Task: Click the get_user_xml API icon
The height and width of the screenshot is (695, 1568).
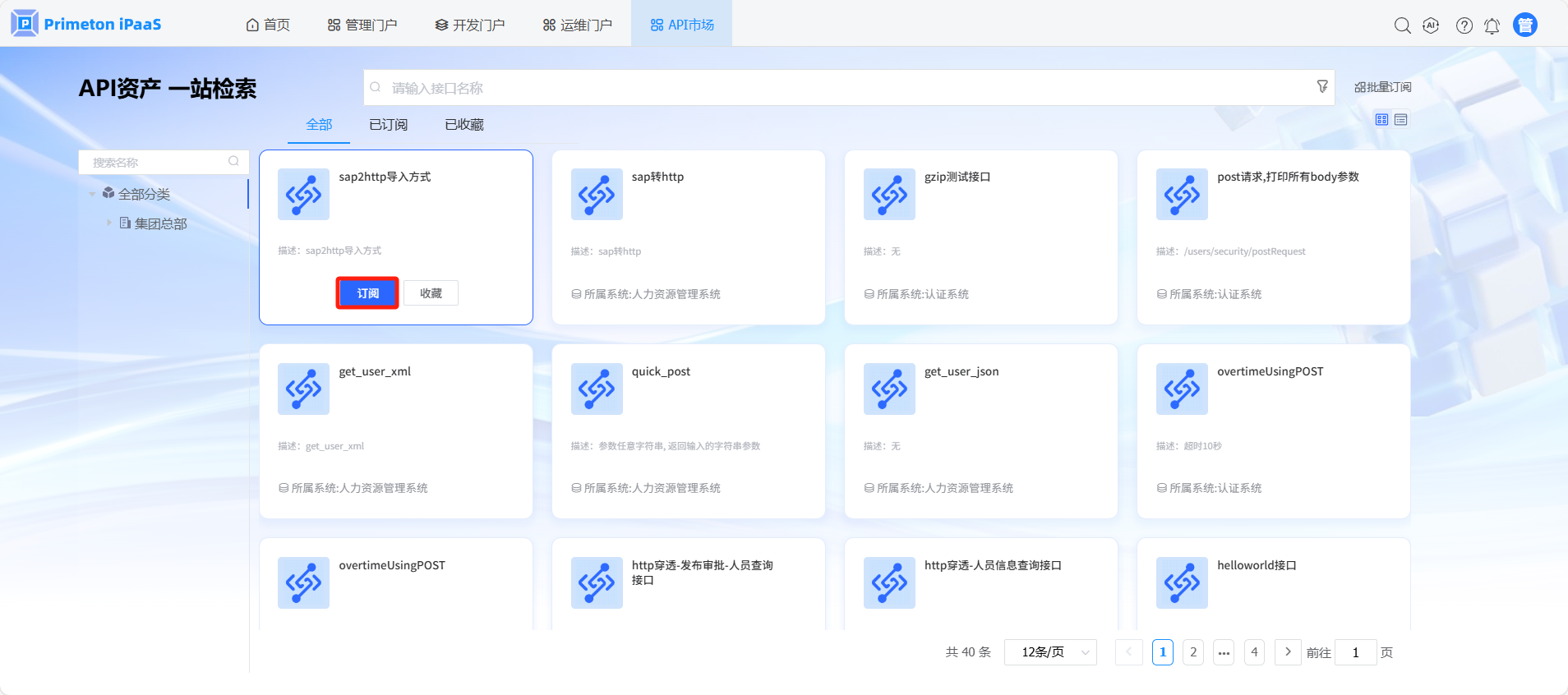Action: click(x=303, y=389)
